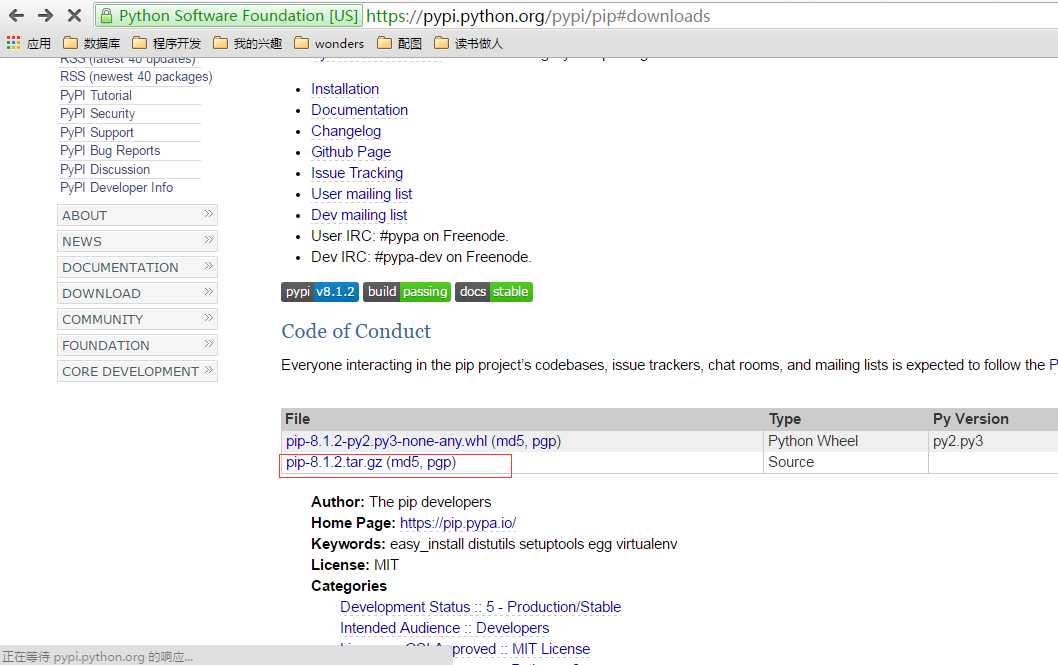This screenshot has height=665, width=1058.
Task: Click the Type column header
Action: coord(785,419)
